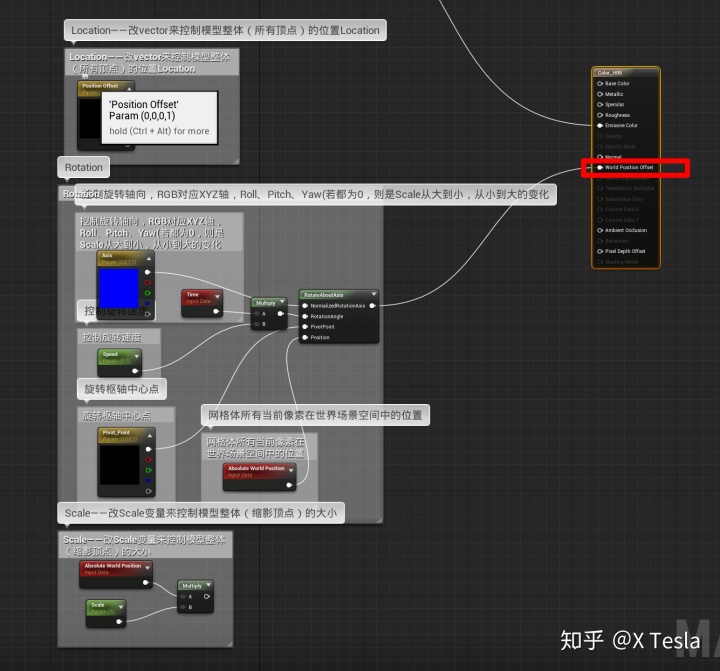
Task: Expand the Rotation group Absolute World Position arrow
Action: pos(291,470)
